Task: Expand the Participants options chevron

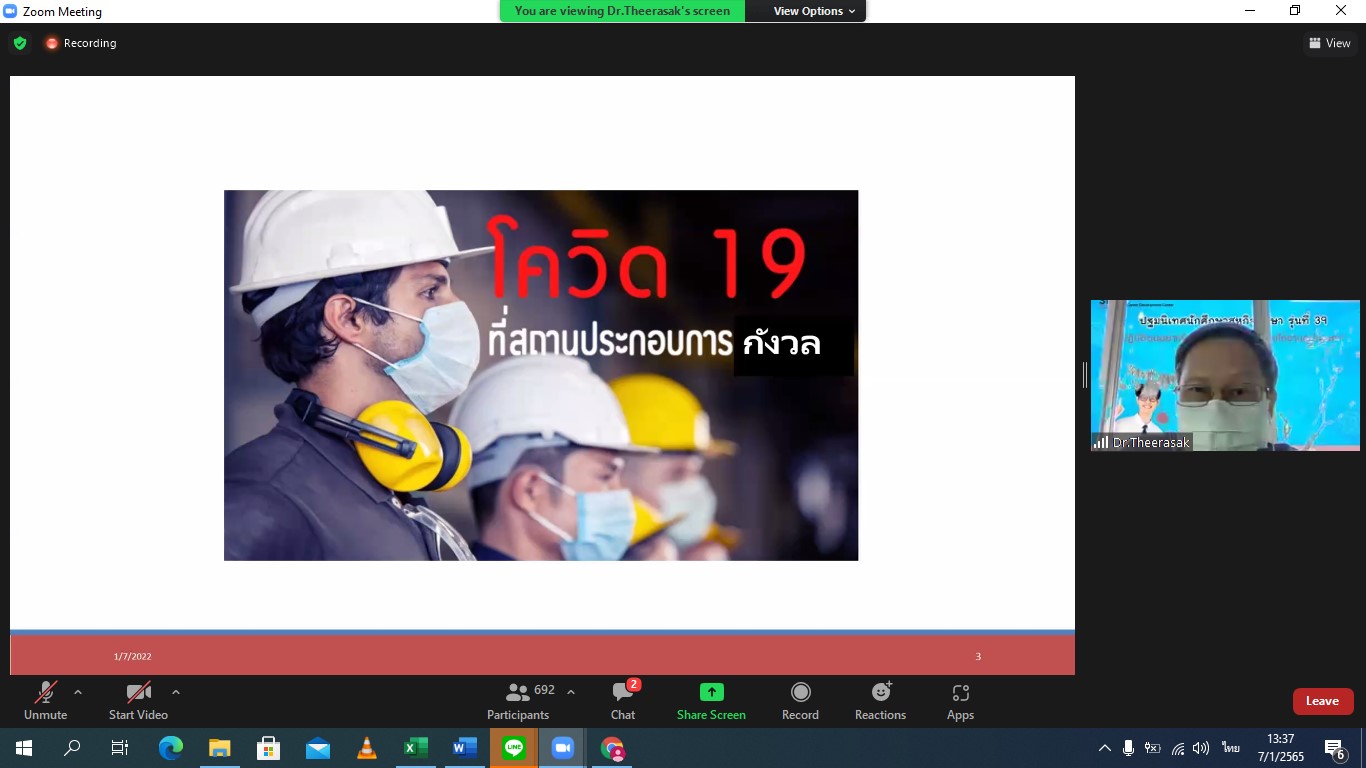Action: coord(571,692)
